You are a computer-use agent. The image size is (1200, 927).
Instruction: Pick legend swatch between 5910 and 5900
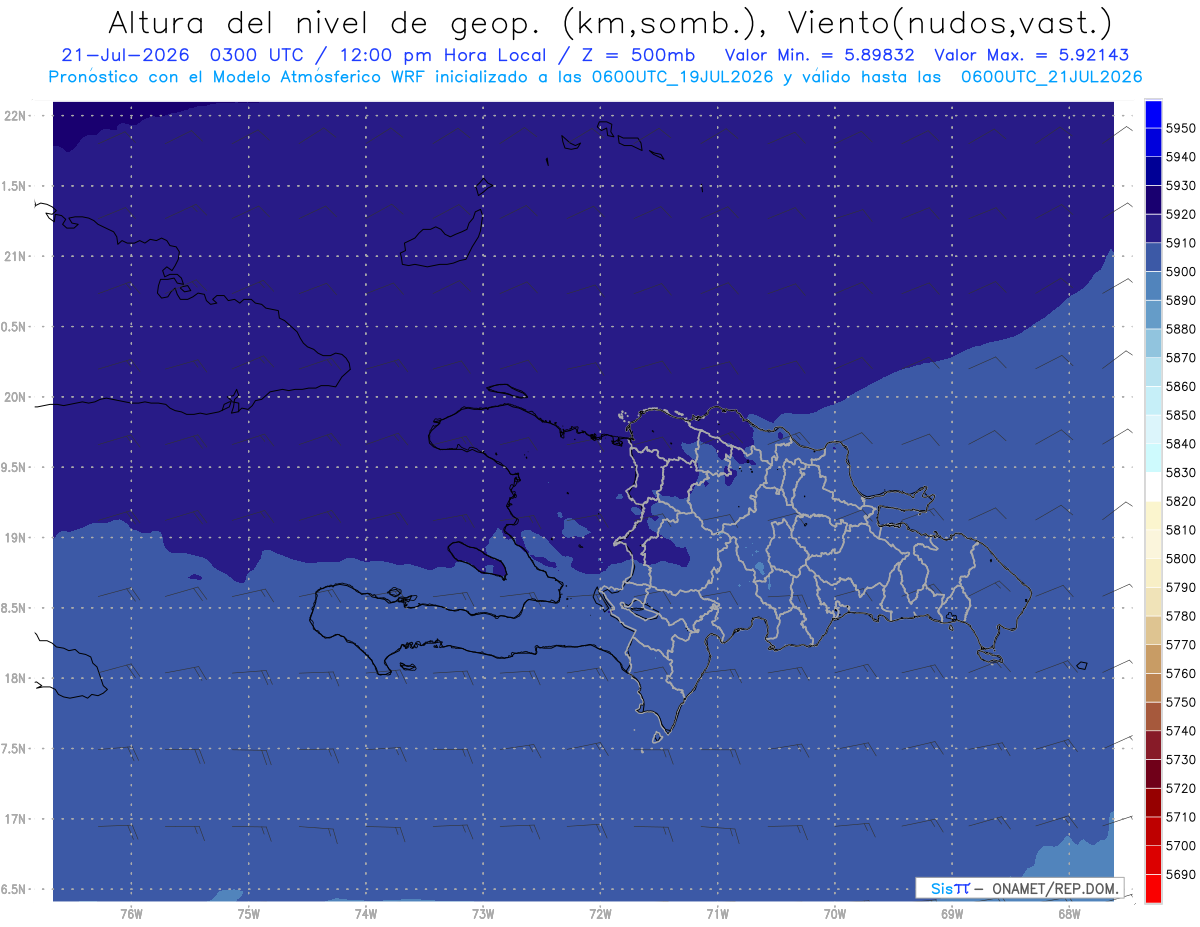point(1153,258)
